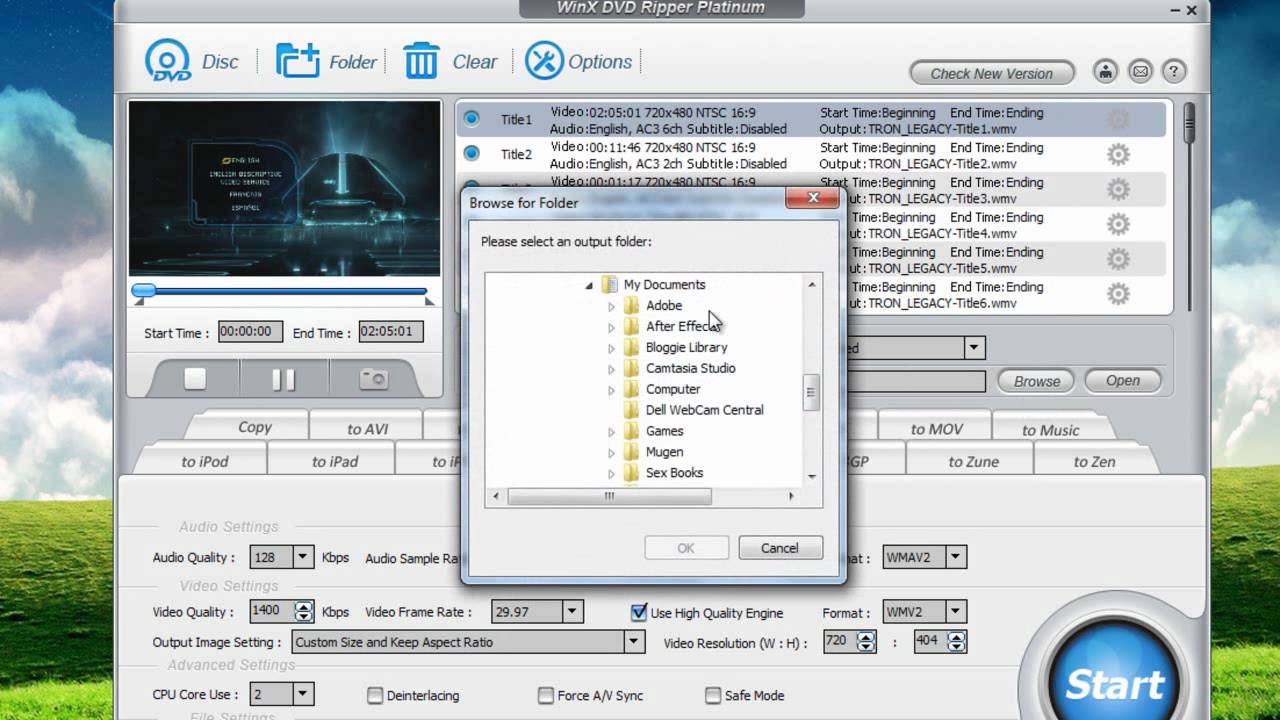Expand the Games folder node
Viewport: 1280px width, 720px height.
click(611, 431)
